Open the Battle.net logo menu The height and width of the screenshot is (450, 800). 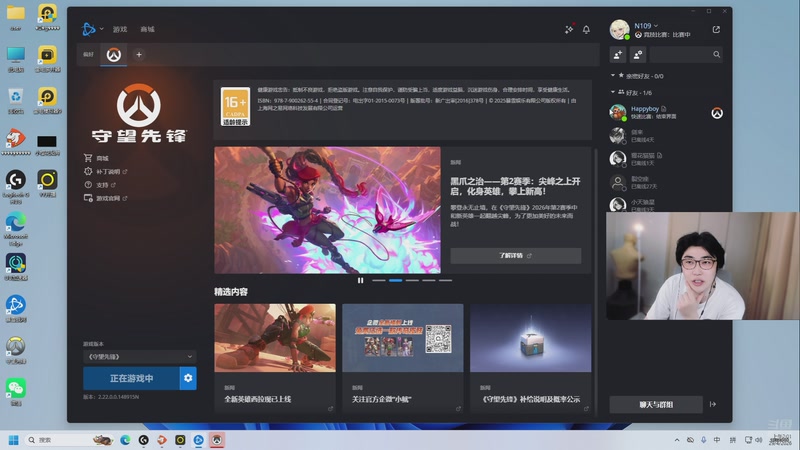[x=89, y=29]
